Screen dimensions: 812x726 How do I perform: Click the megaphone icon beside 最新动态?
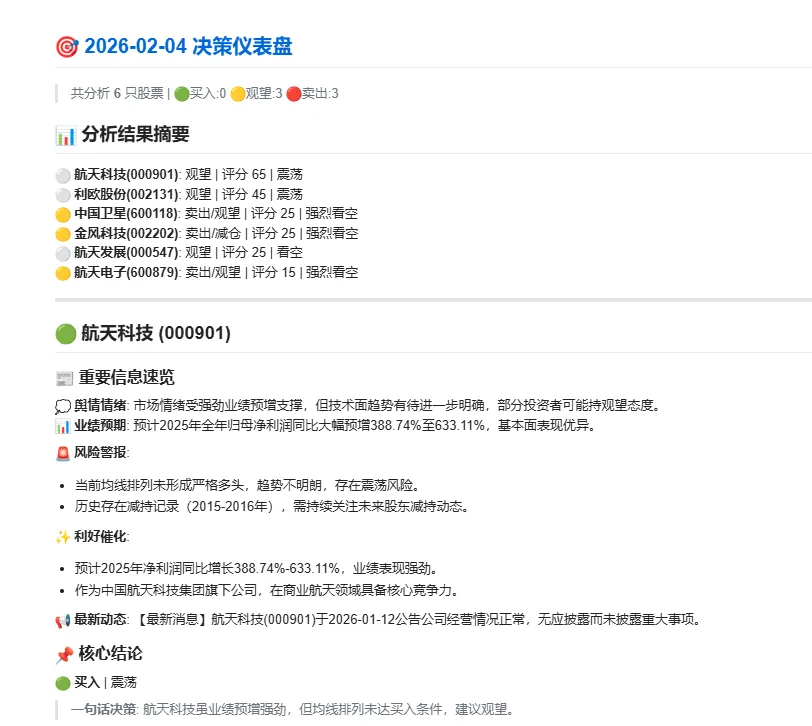click(x=63, y=620)
